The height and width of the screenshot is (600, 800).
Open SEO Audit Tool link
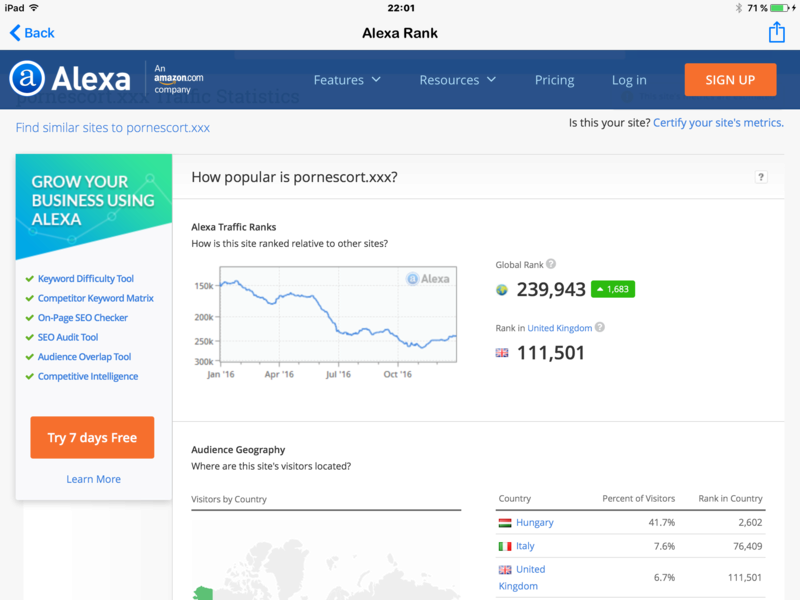[68, 337]
